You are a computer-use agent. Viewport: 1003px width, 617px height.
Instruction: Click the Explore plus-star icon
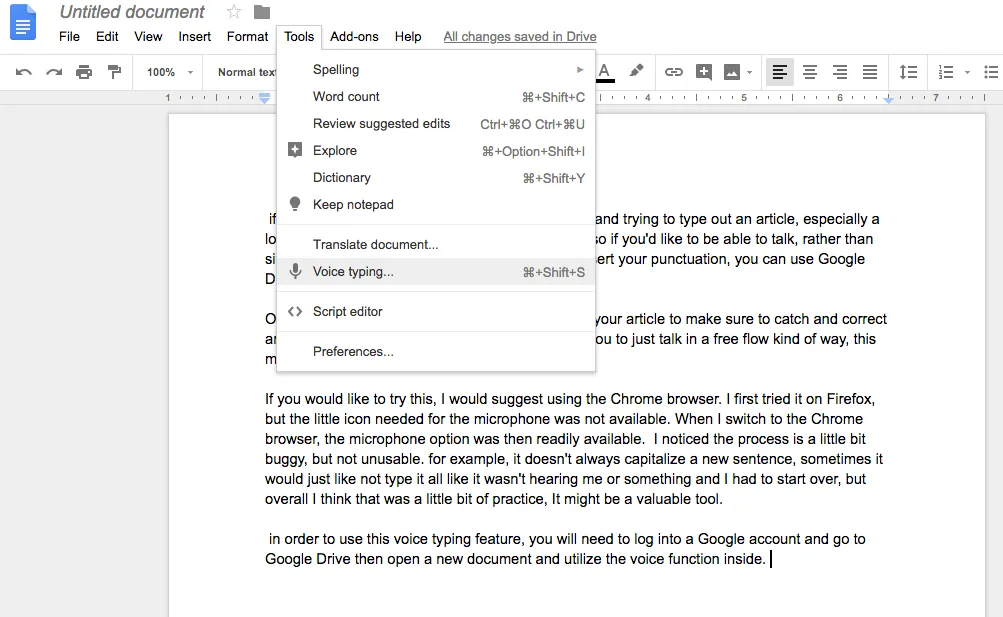point(295,150)
